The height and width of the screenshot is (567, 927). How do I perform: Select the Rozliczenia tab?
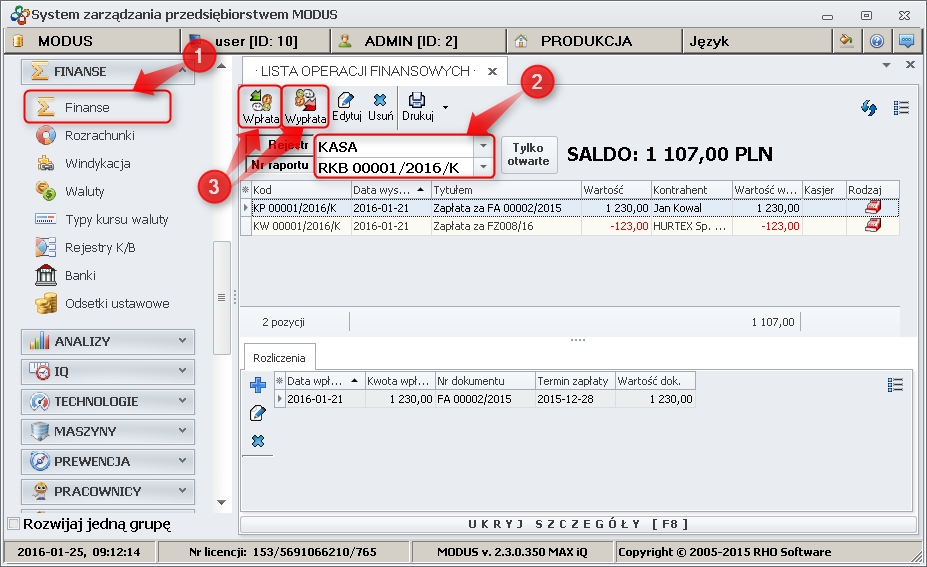coord(280,357)
